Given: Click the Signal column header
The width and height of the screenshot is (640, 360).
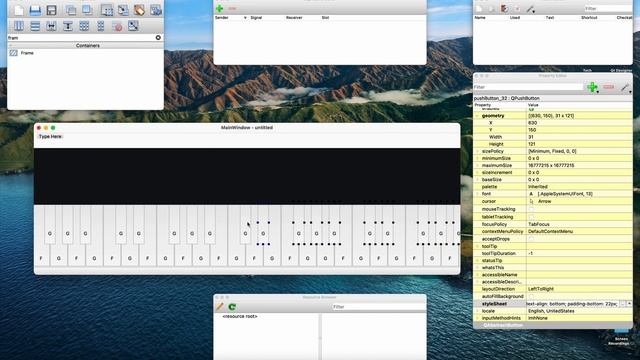Looking at the screenshot, I should 256,18.
